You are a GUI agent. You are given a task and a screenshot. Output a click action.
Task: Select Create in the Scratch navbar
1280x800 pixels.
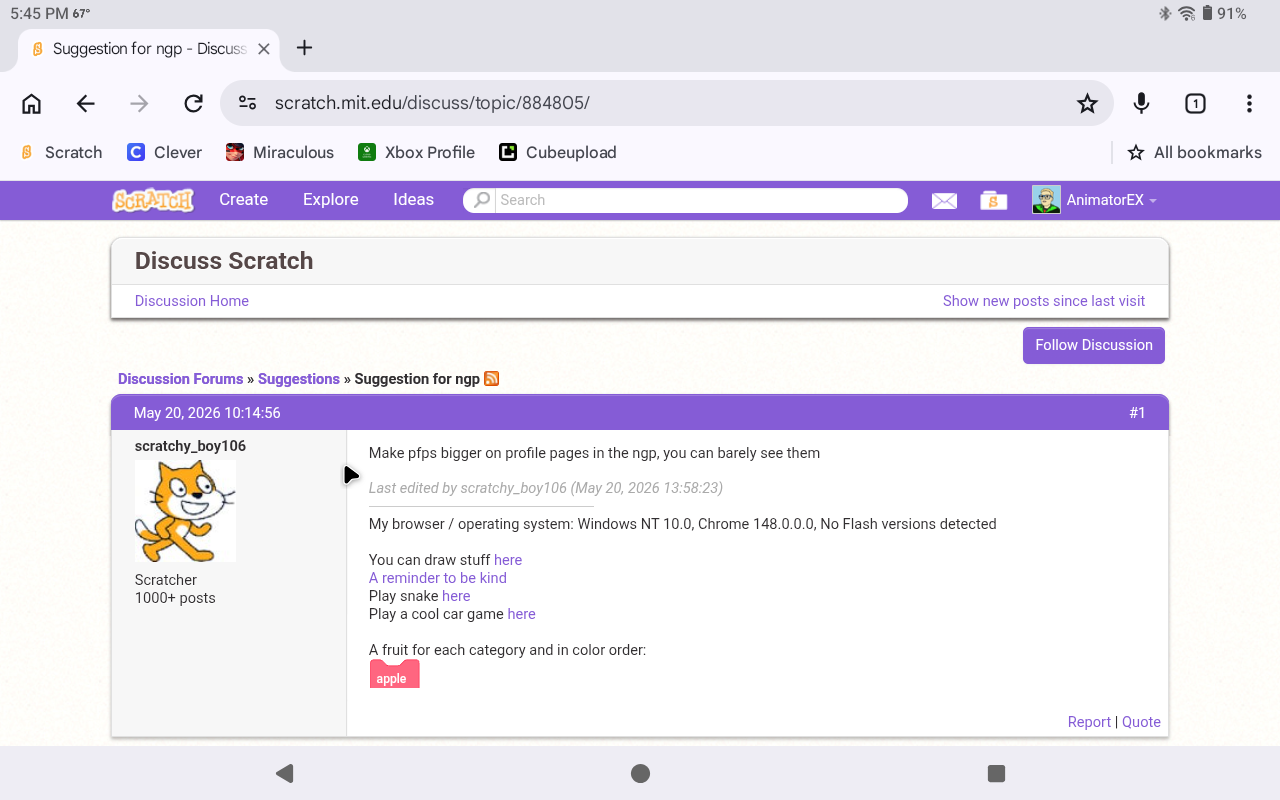point(244,200)
